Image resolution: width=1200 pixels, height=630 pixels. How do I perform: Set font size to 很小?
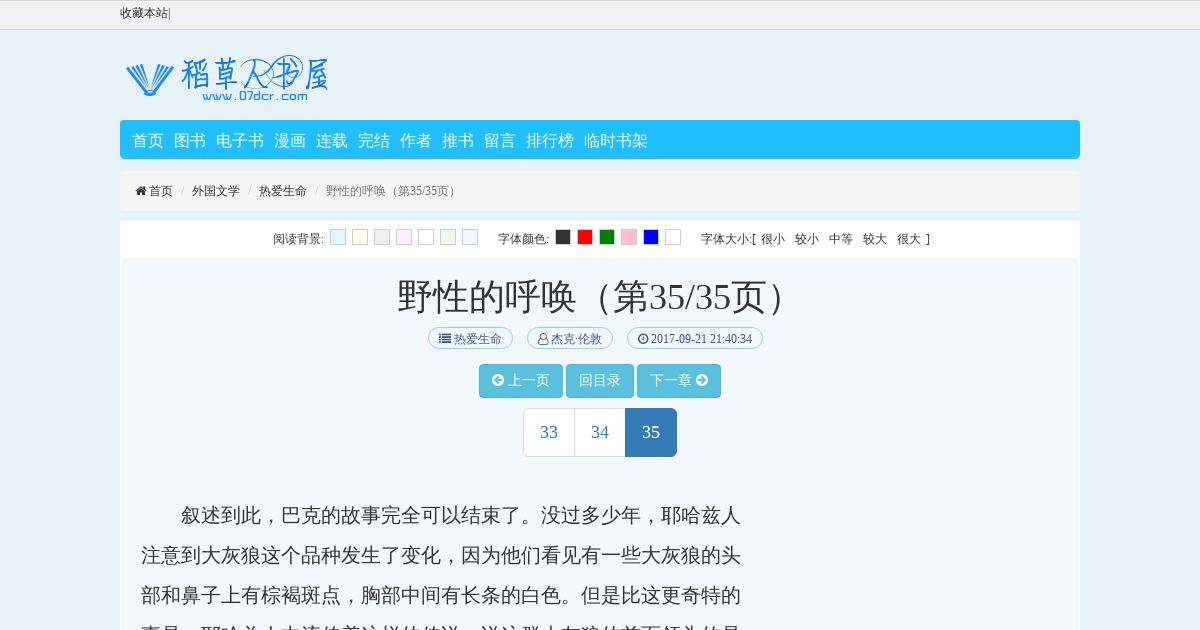click(x=773, y=239)
